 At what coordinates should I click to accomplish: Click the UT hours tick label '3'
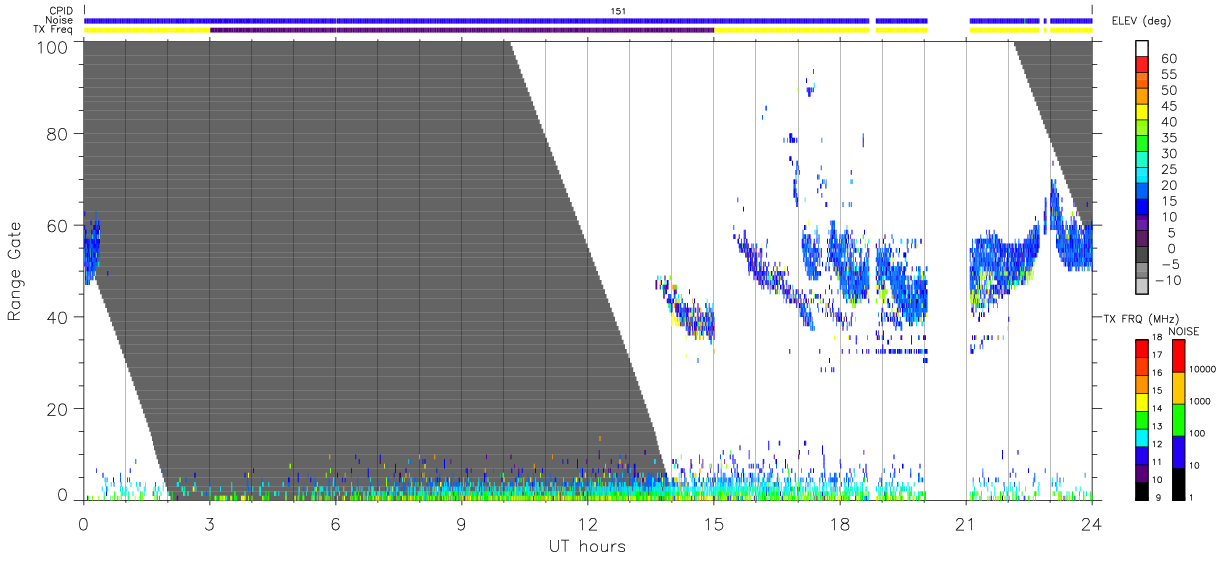coord(209,522)
